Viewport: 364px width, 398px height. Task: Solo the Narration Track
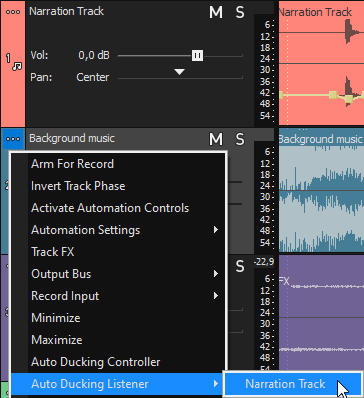[x=240, y=13]
